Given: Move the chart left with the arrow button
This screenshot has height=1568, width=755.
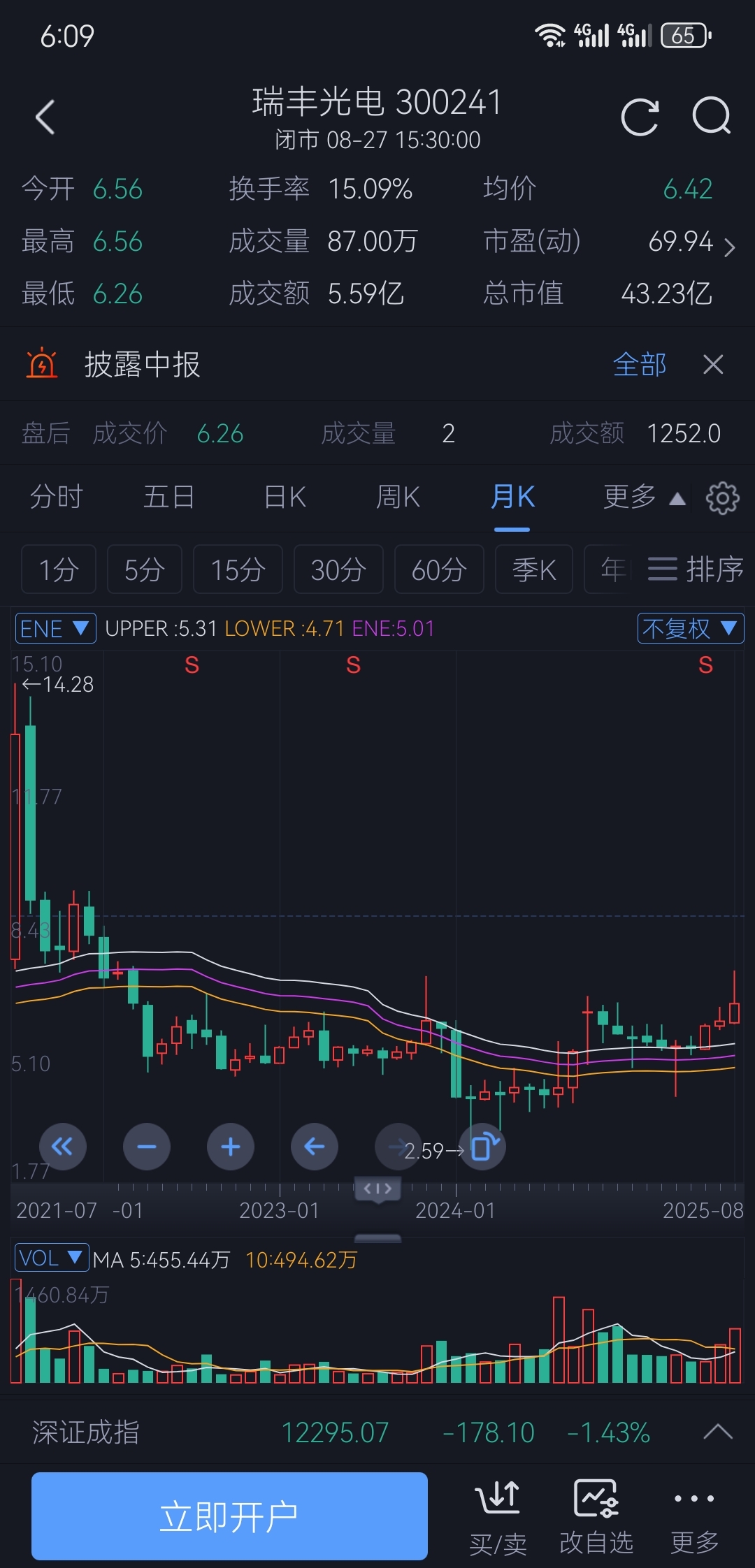Looking at the screenshot, I should (315, 1147).
